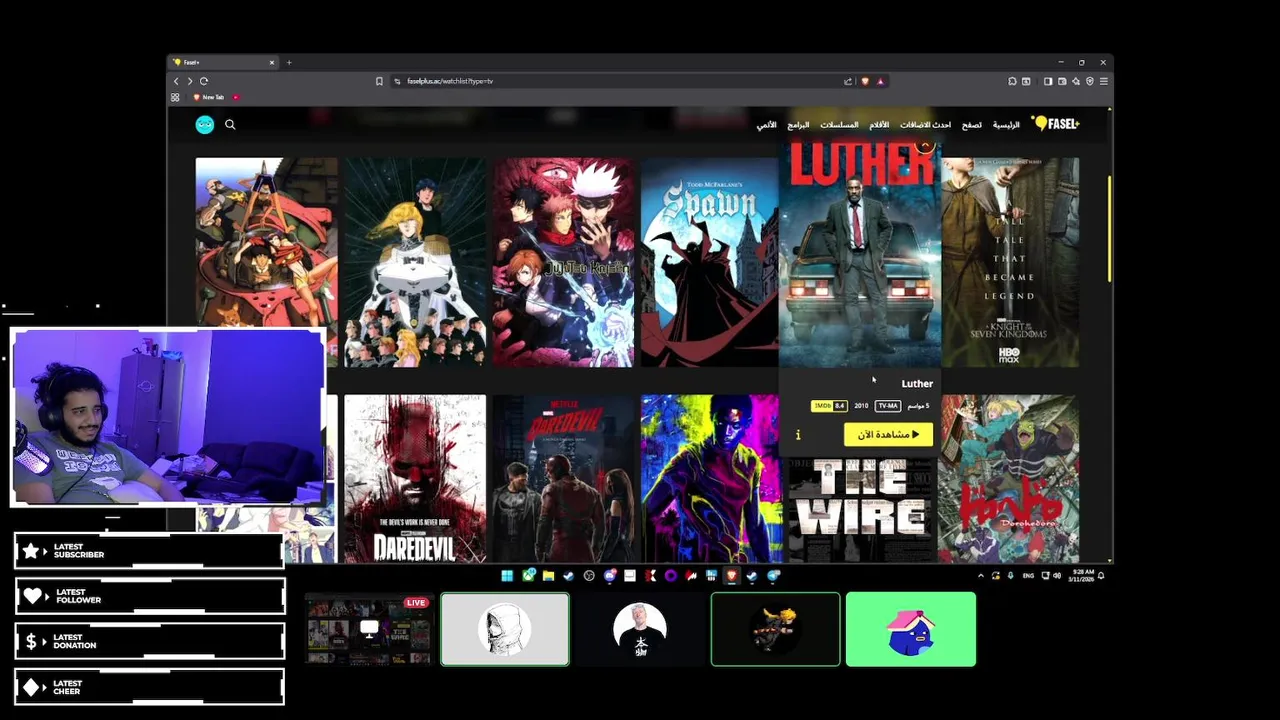This screenshot has height=720, width=1280.
Task: Open Telegram from taskbar
Action: (x=773, y=576)
